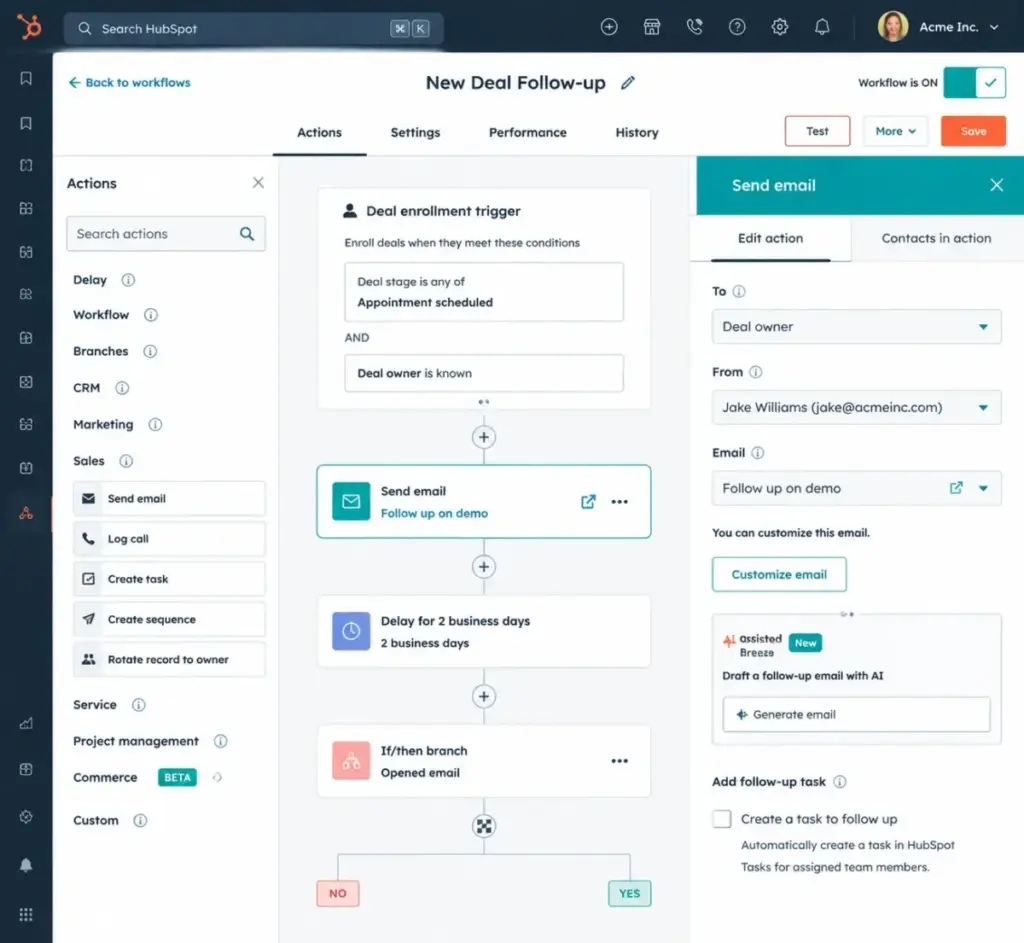Click info icon next to Marketing
This screenshot has width=1024, height=943.
coord(155,424)
